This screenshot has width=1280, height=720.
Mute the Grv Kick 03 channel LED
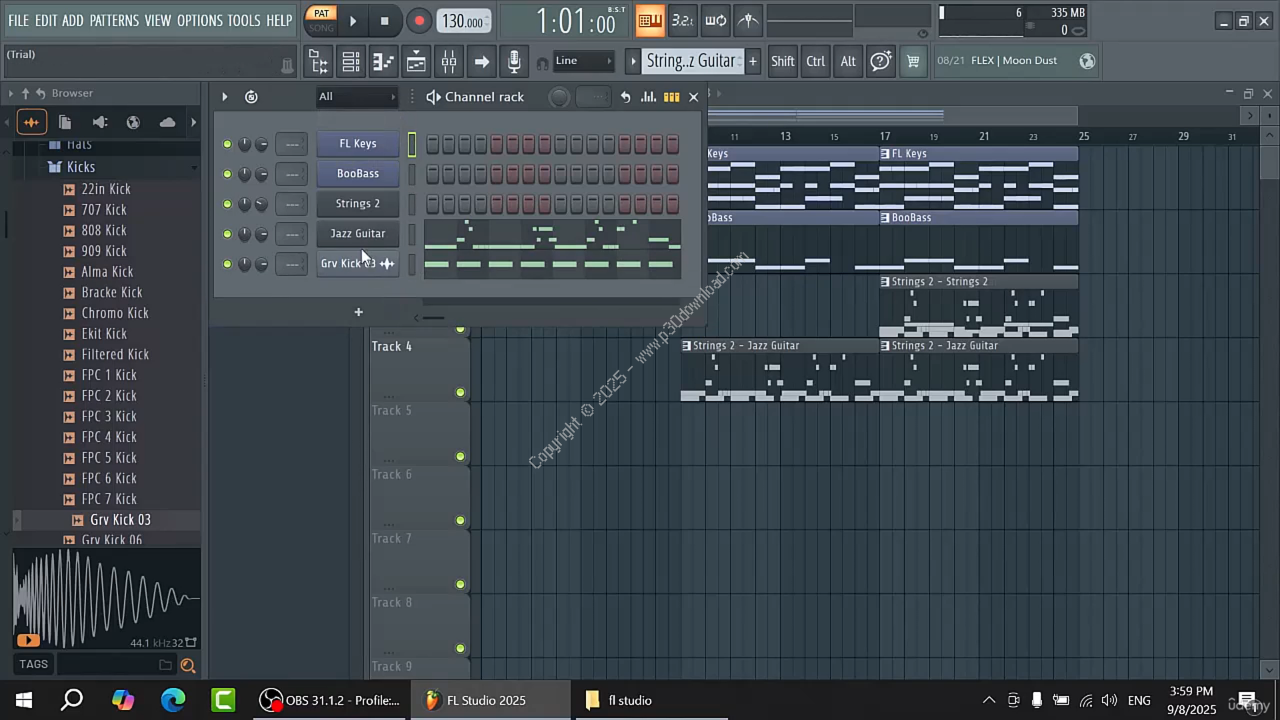[x=227, y=264]
